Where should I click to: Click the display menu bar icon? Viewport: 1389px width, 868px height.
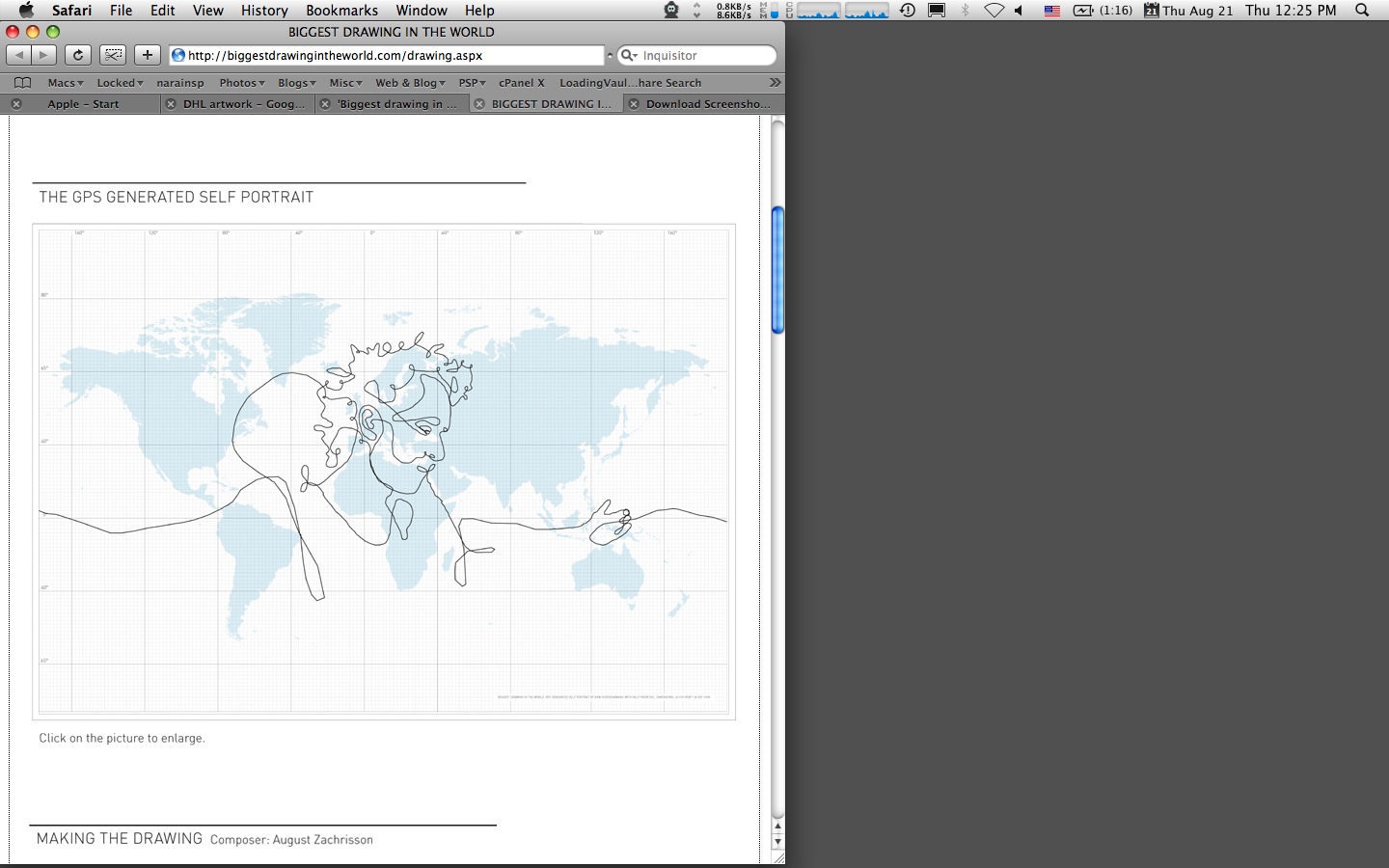coord(937,11)
